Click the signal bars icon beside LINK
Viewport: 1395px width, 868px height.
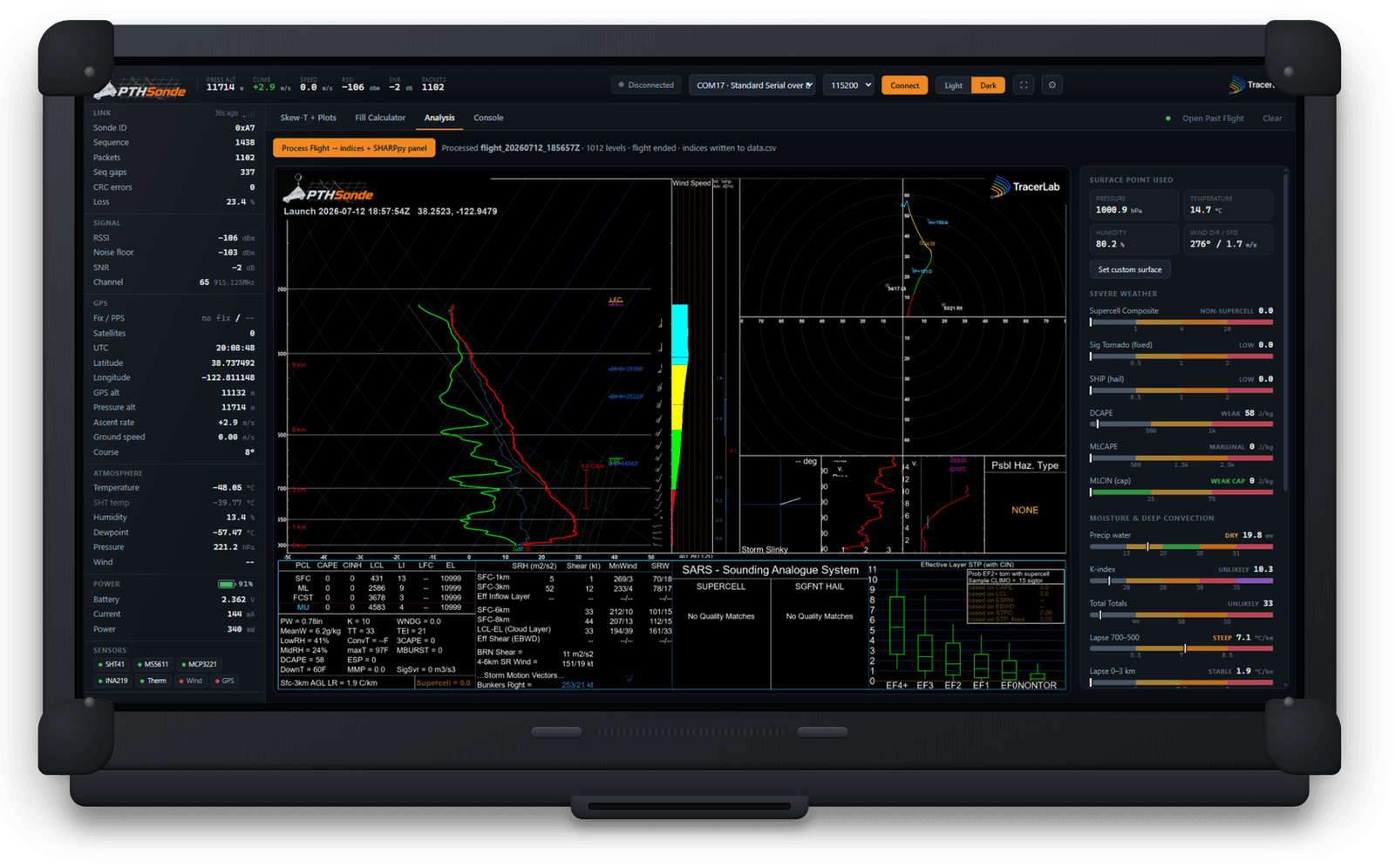pos(250,113)
